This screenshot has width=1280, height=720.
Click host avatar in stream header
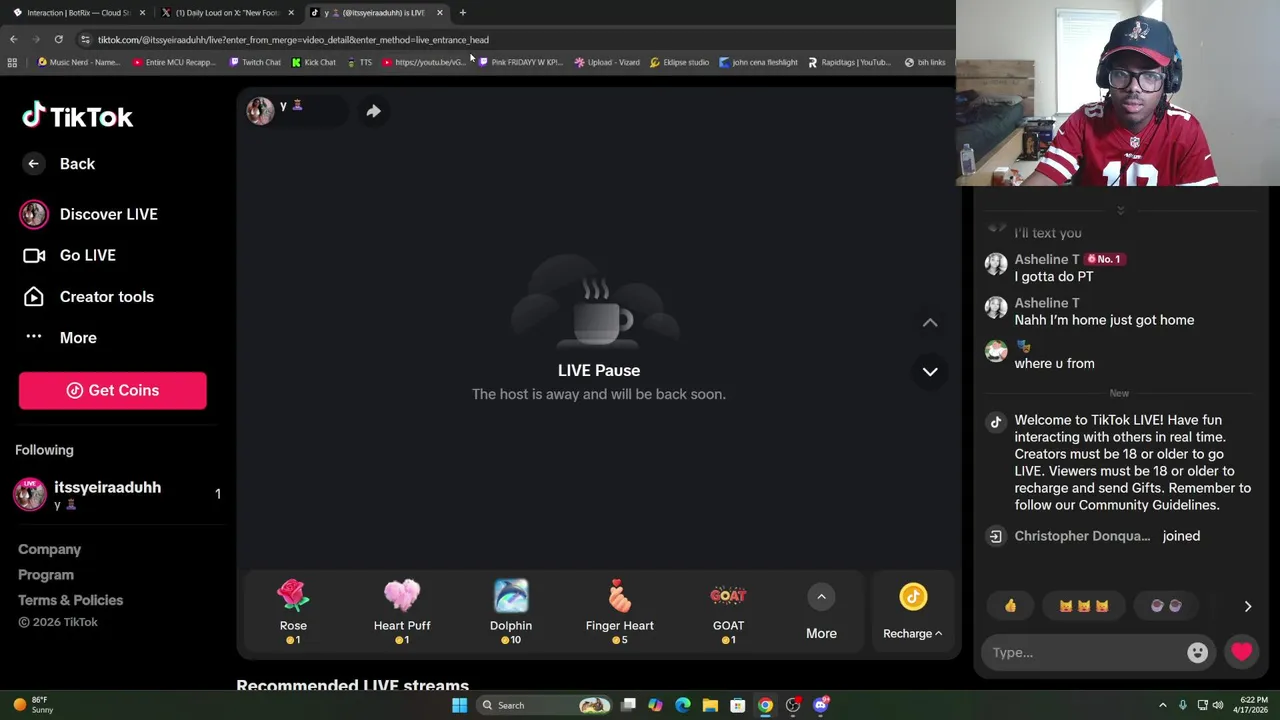tap(260, 111)
